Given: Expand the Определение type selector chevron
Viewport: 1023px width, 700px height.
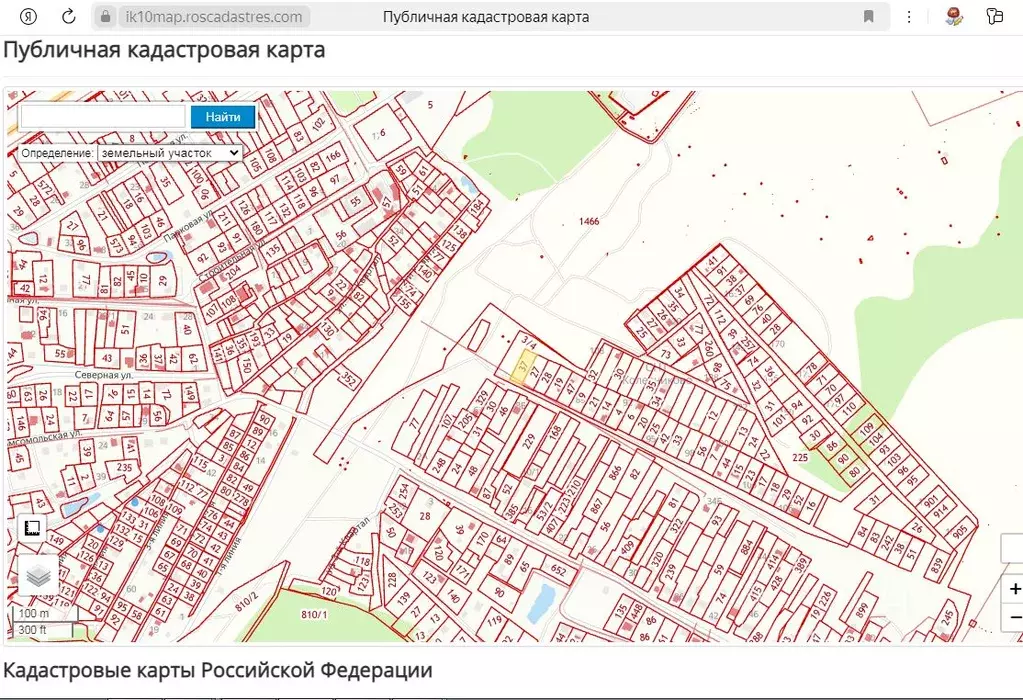Looking at the screenshot, I should (232, 152).
